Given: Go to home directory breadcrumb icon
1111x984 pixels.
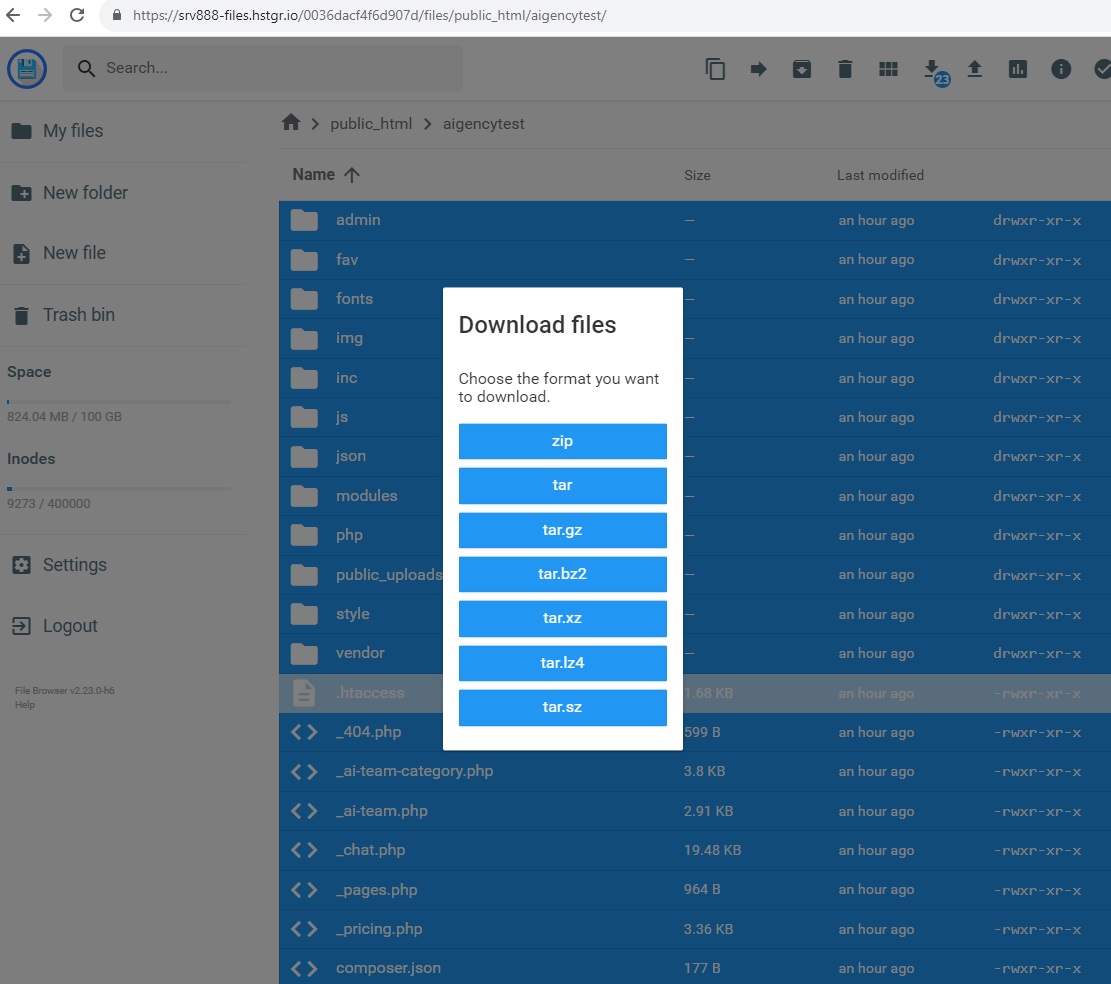Looking at the screenshot, I should point(291,123).
